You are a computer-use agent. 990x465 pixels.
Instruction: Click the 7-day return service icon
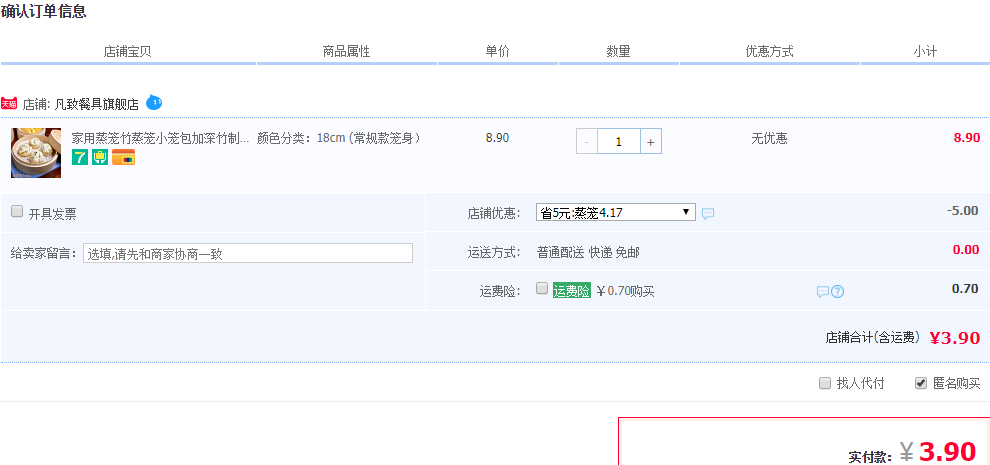pyautogui.click(x=80, y=157)
